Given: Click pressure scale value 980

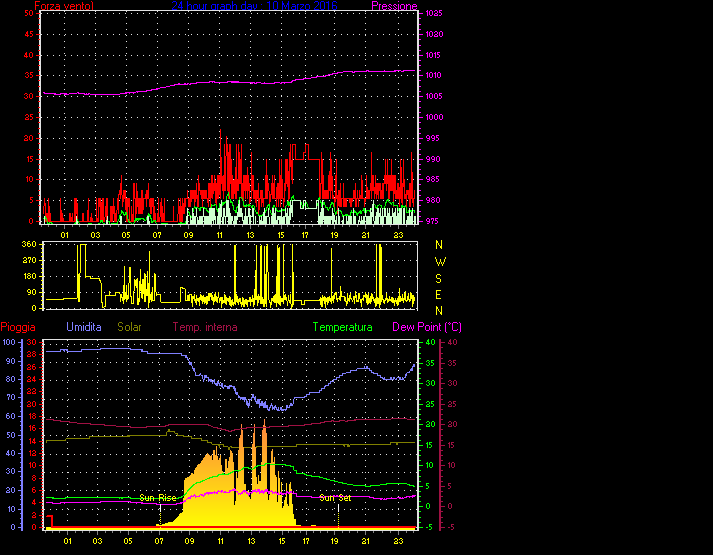Looking at the screenshot, I should point(432,200).
